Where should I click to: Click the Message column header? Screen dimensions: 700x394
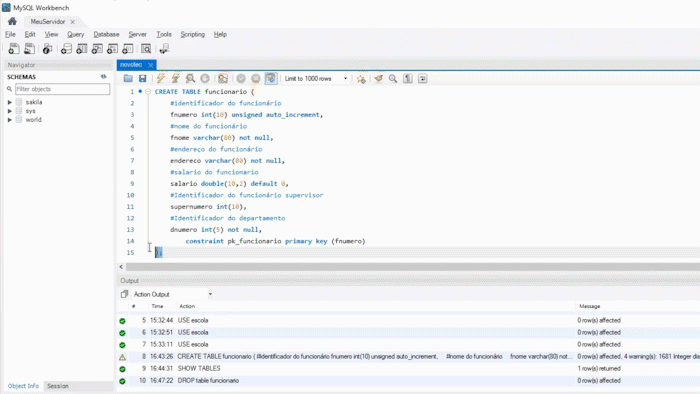[589, 306]
